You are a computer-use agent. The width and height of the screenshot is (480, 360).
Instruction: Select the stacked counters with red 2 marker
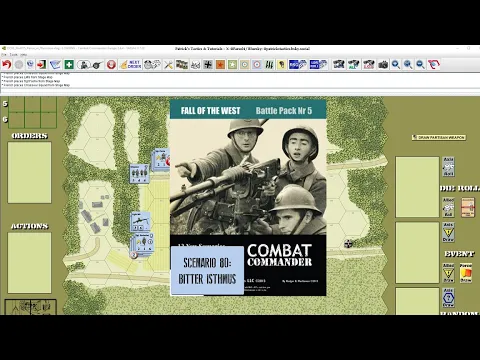(x=142, y=246)
